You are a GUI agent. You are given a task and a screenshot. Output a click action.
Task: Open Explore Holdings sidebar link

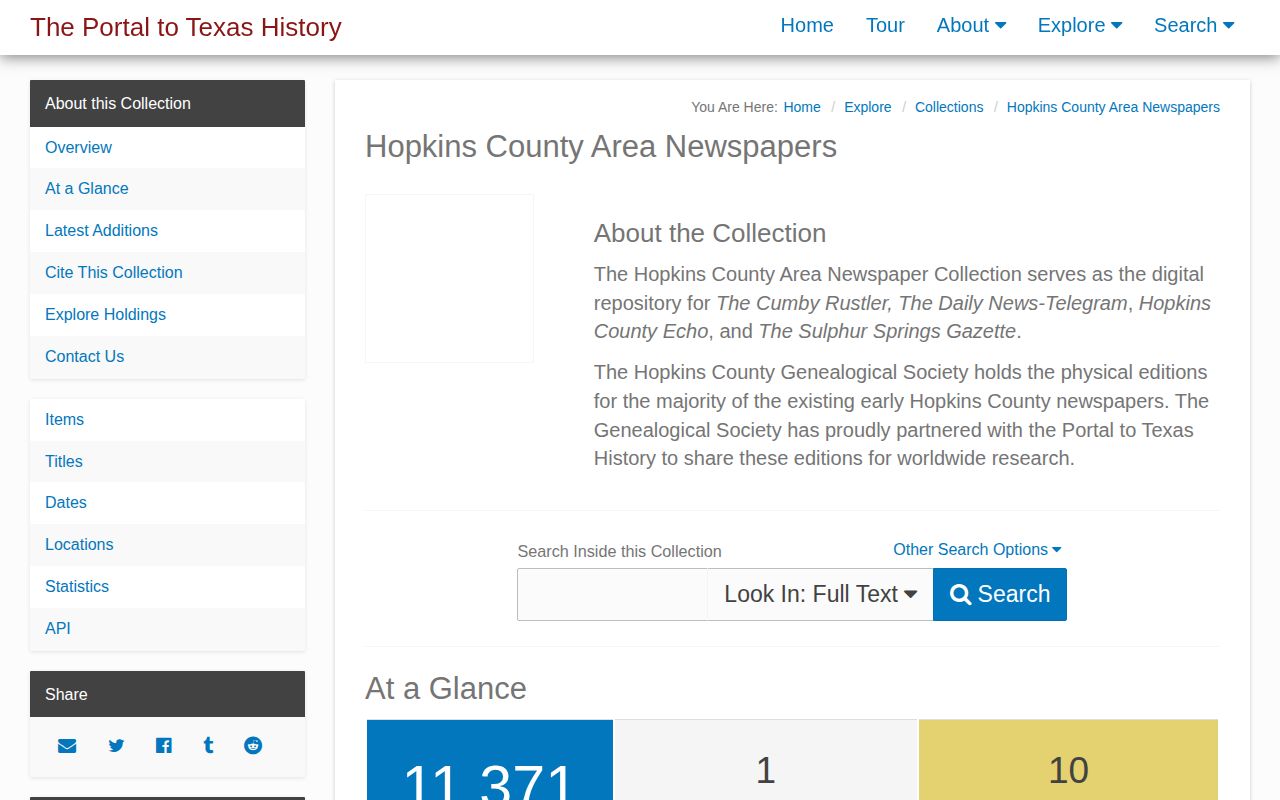point(167,314)
